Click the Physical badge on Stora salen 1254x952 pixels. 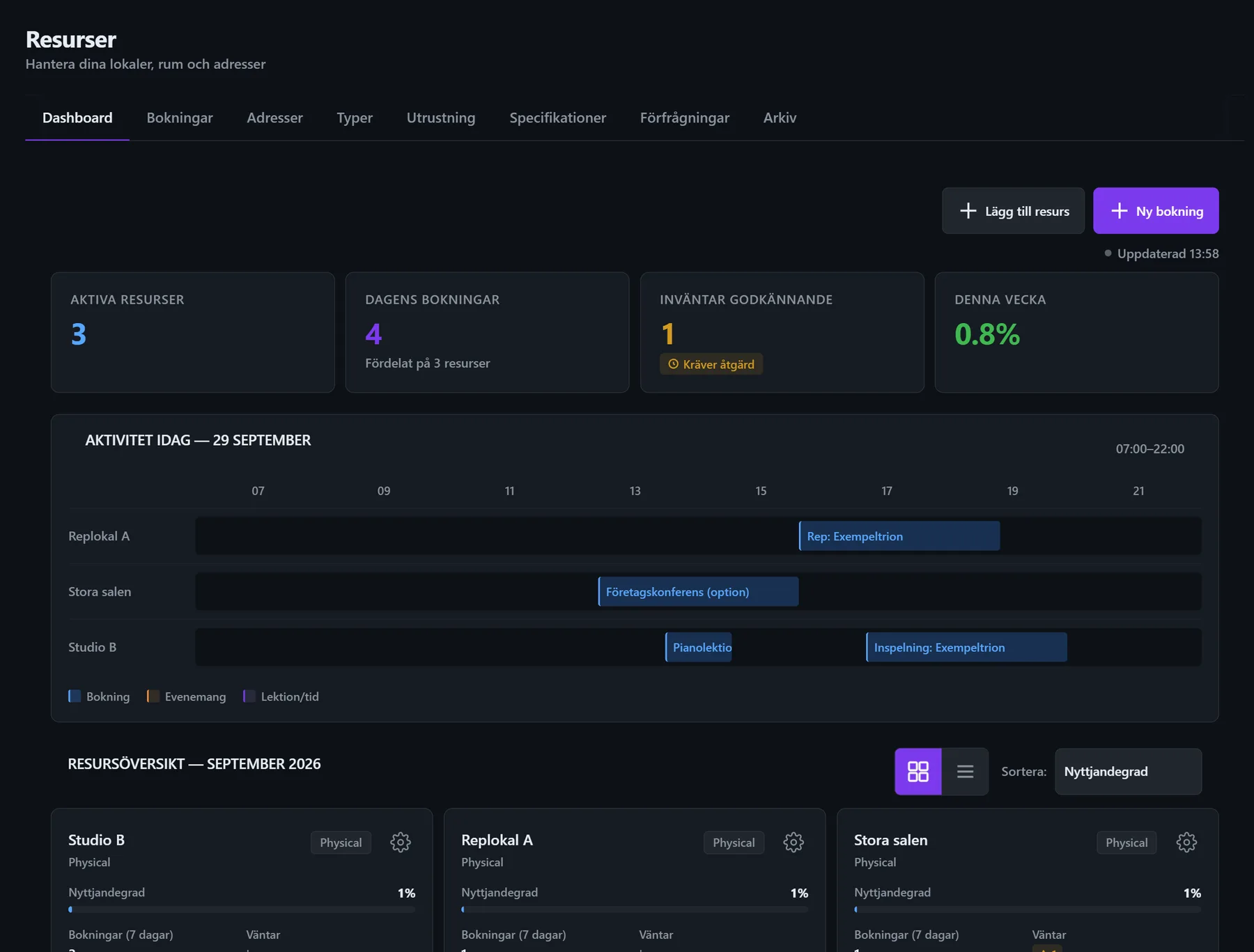1127,843
